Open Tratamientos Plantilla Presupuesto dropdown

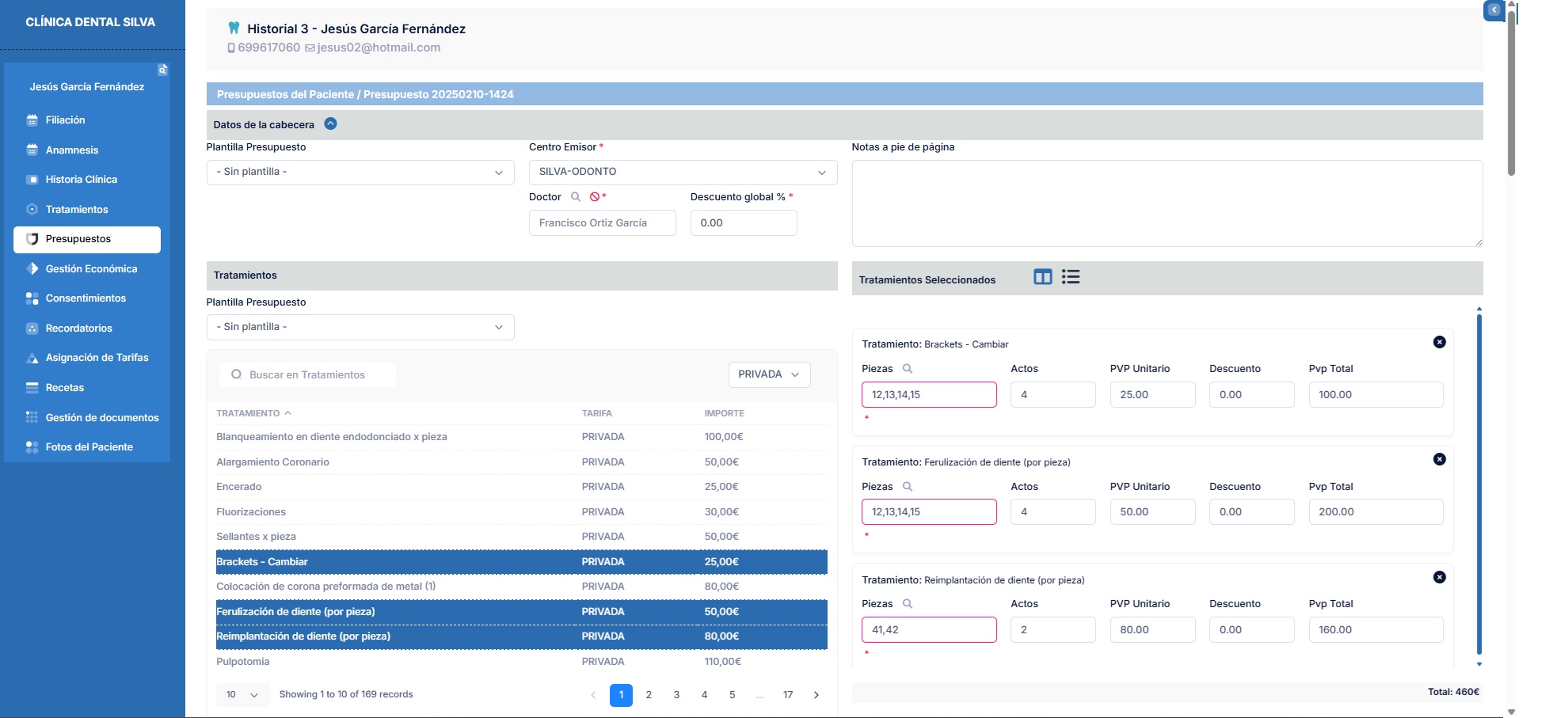tap(360, 327)
